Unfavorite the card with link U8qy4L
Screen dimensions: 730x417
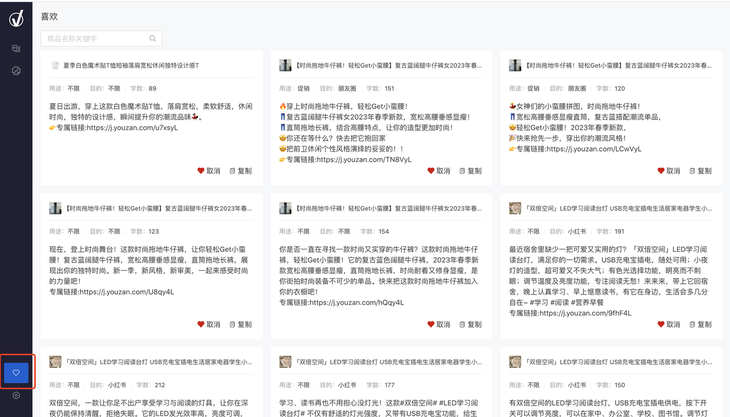(208, 324)
